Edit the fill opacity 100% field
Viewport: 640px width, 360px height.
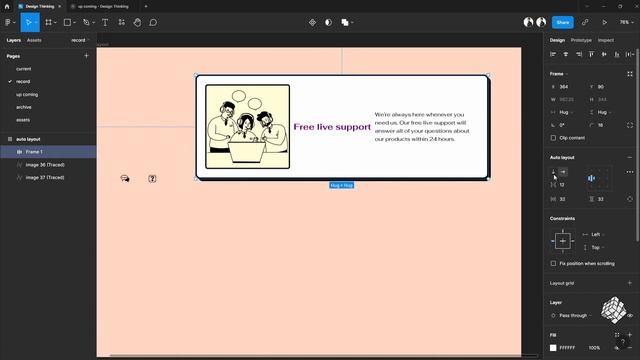594,348
